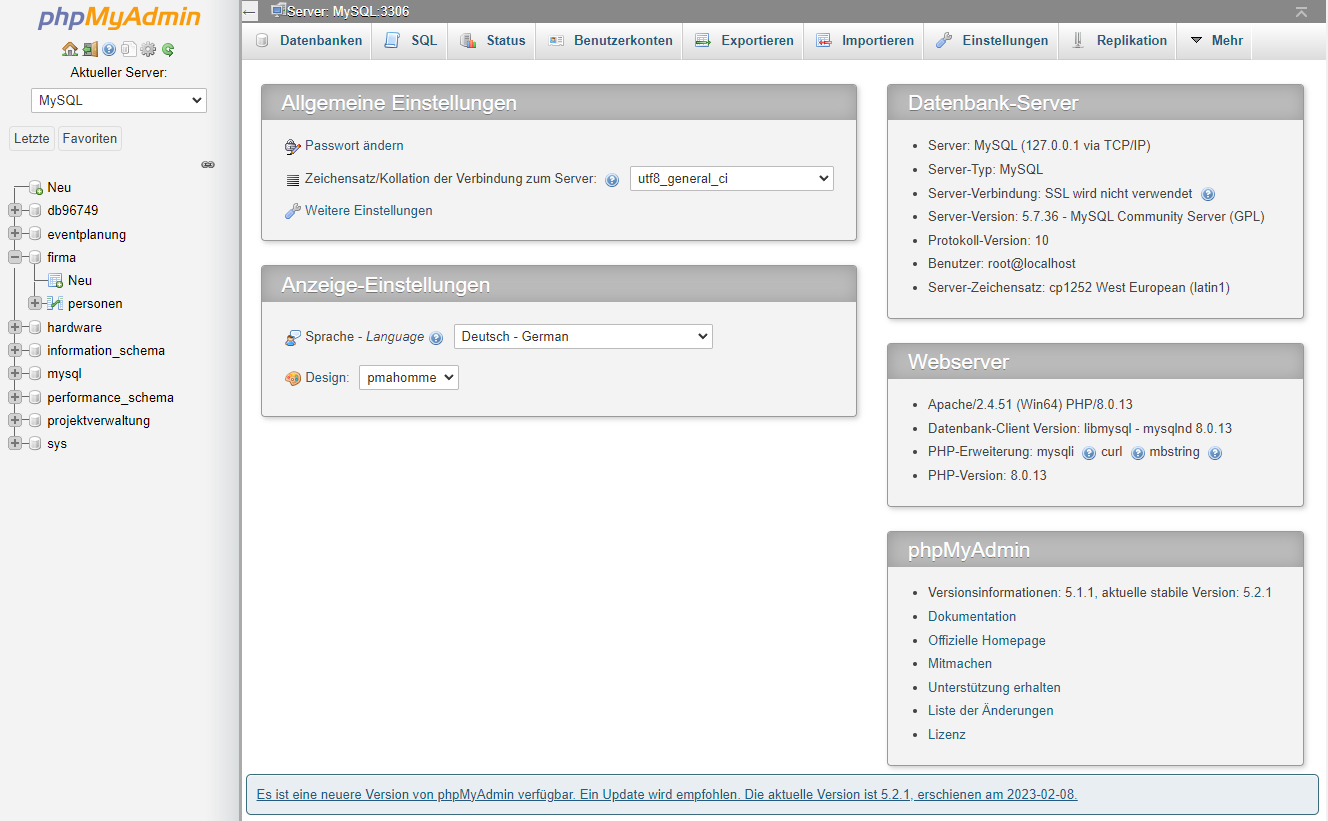Image resolution: width=1328 pixels, height=821 pixels.
Task: Click the Favoriten button
Action: tap(90, 139)
